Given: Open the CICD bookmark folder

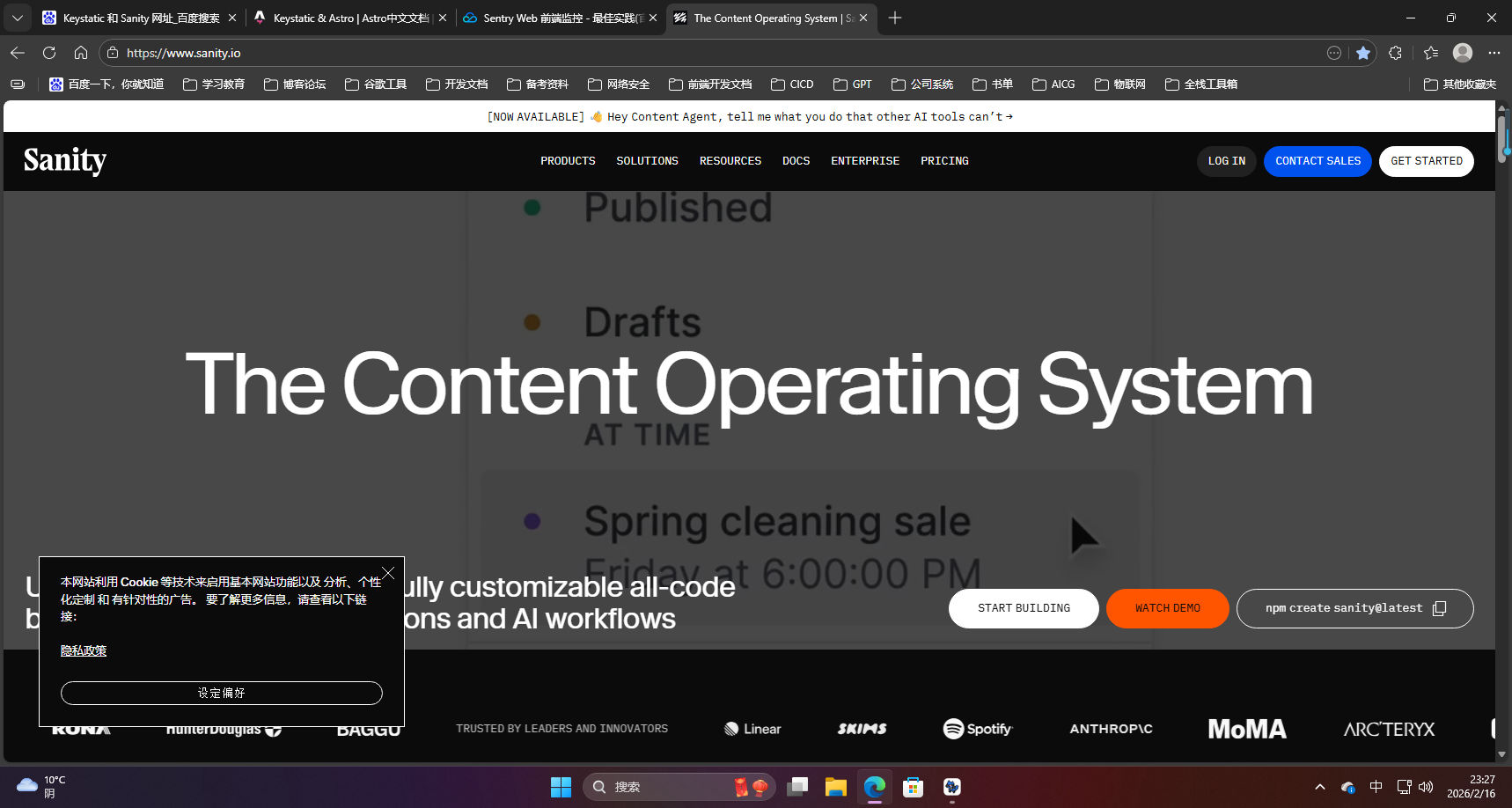Looking at the screenshot, I should pos(792,84).
